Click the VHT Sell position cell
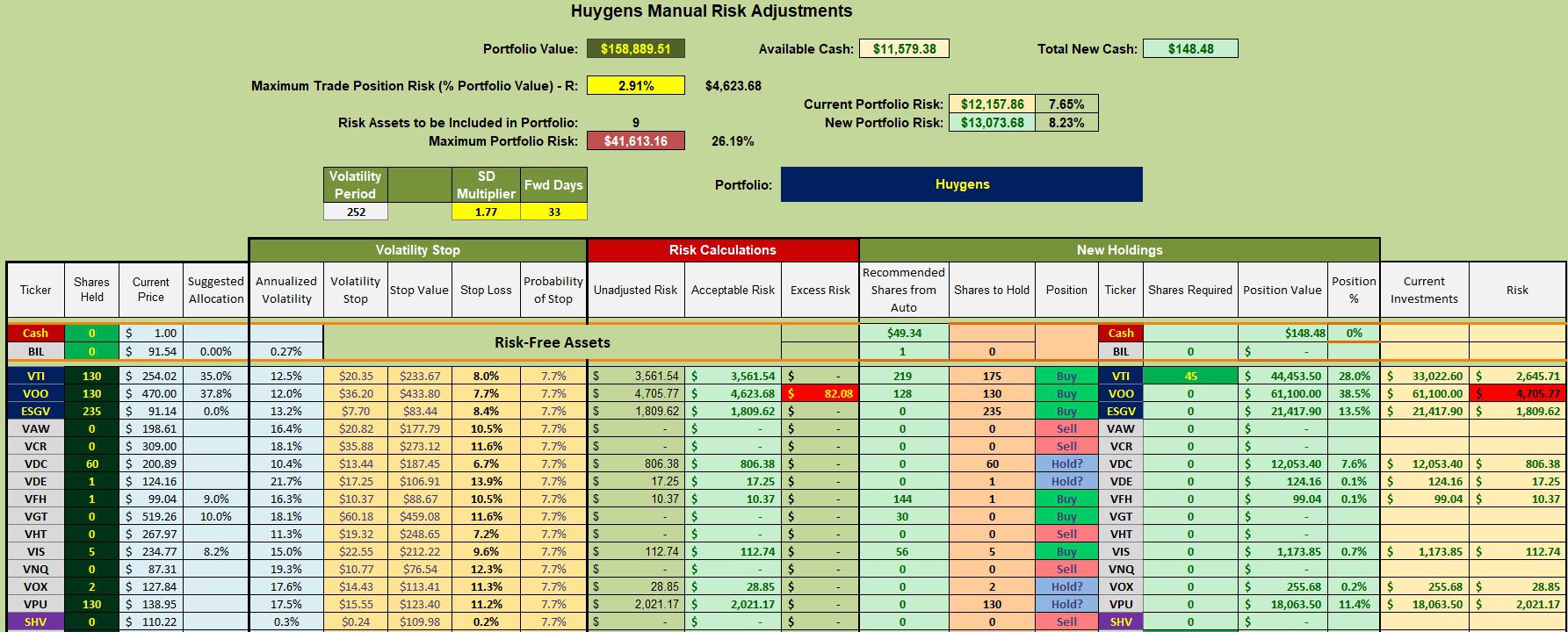1568x632 pixels. pos(1066,534)
